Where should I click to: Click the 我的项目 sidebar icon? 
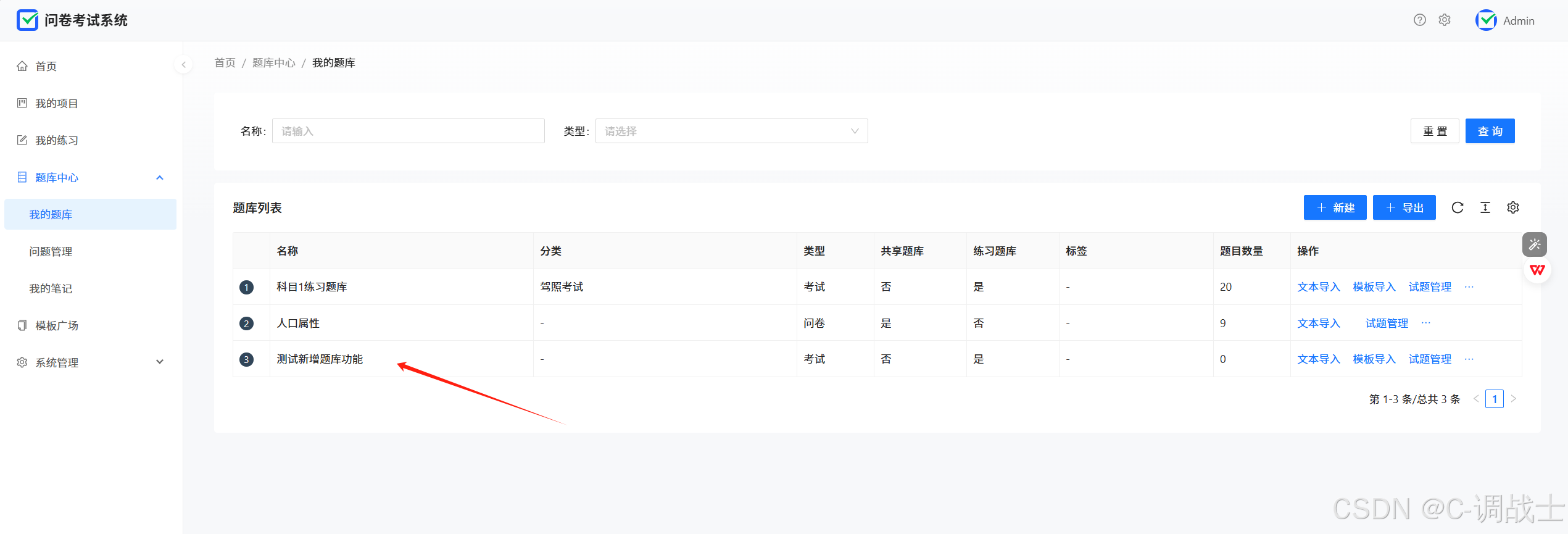pos(22,103)
